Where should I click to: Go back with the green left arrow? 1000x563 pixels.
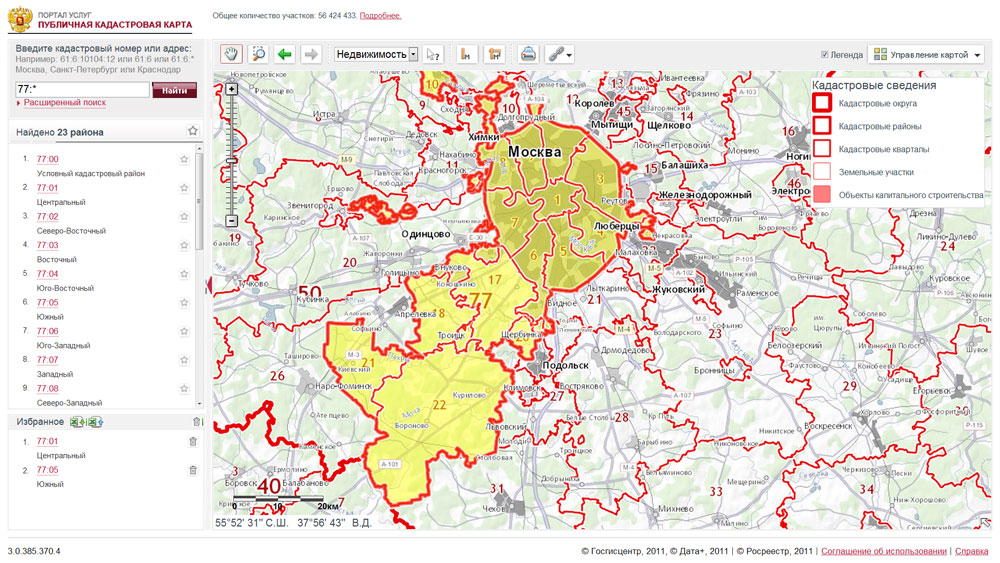[284, 54]
